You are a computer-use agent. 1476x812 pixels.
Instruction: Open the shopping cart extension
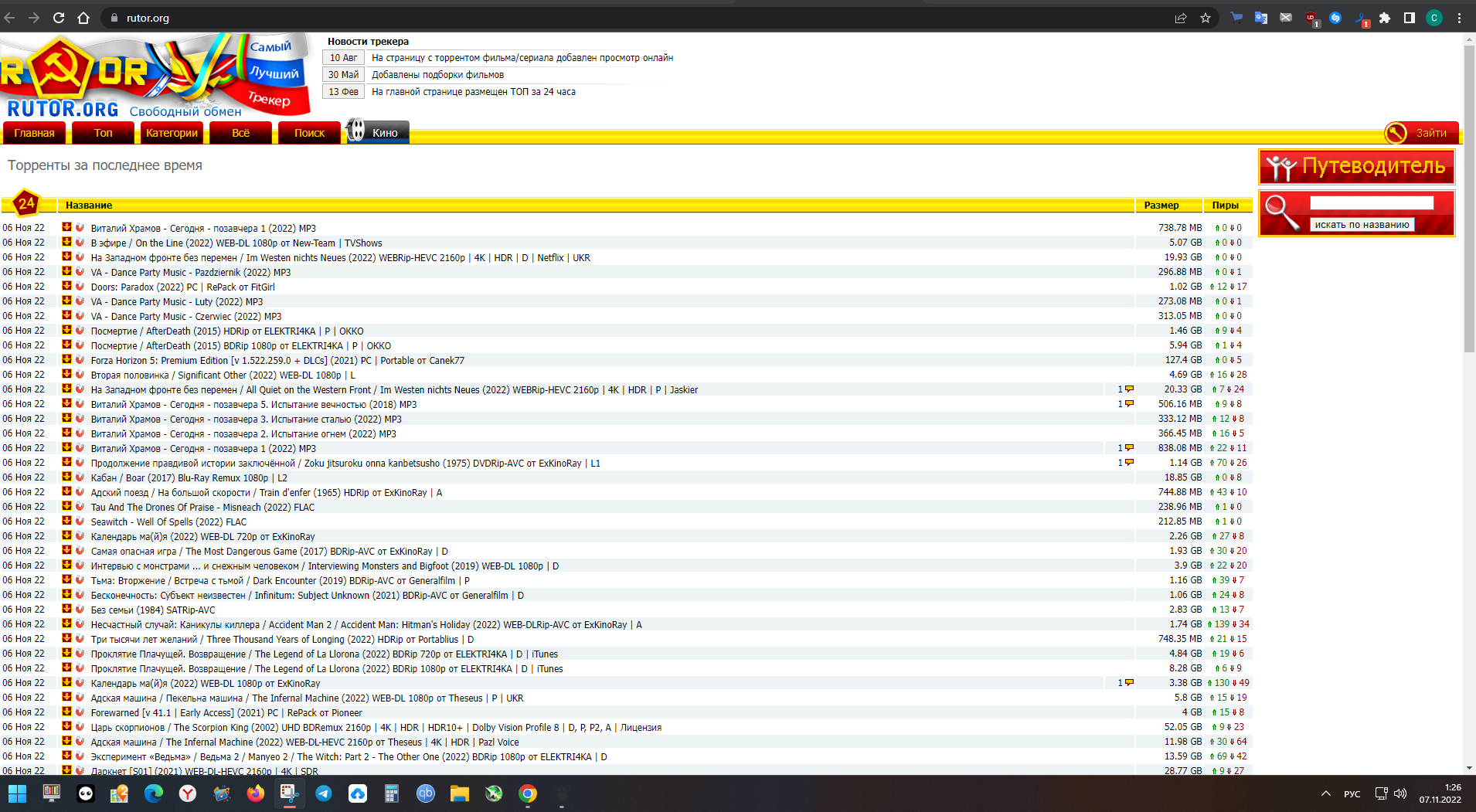1236,18
